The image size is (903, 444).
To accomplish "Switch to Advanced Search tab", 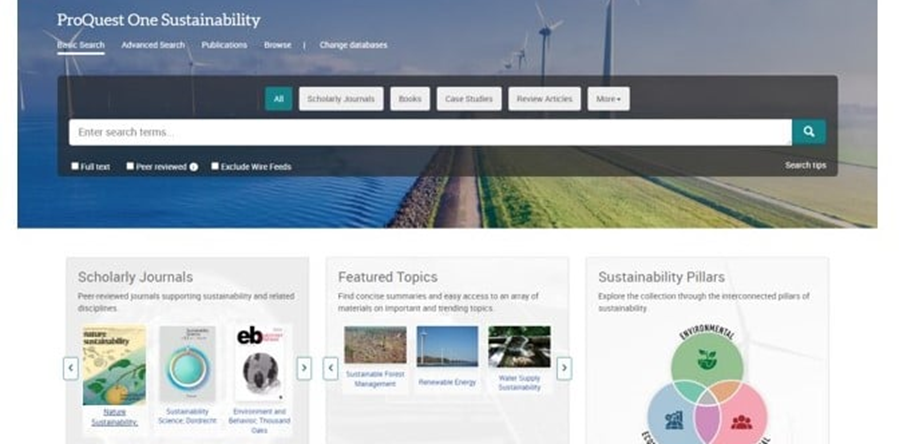I will [153, 45].
